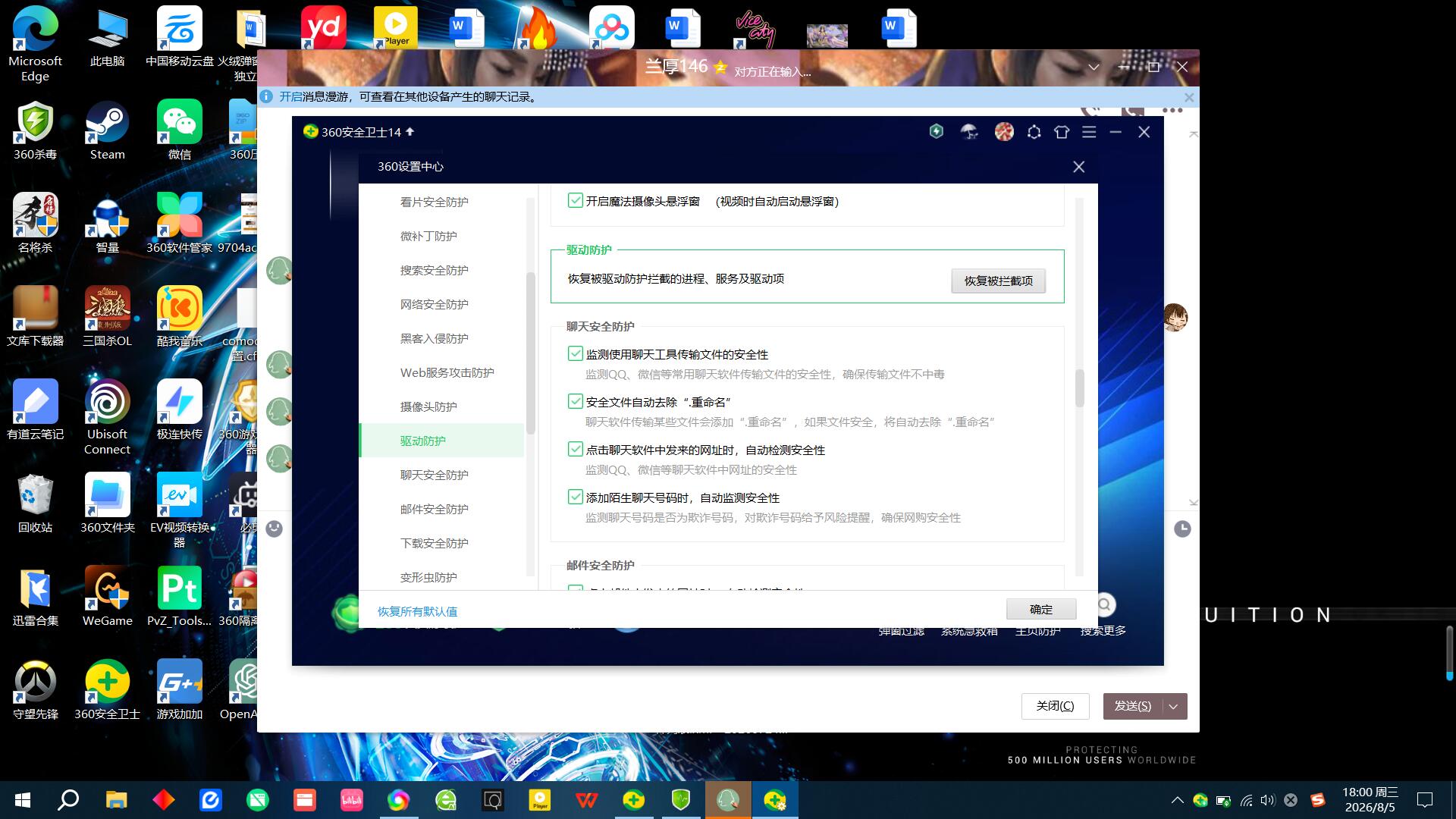Open 酷我音乐 desktop shortcut
1456x819 pixels.
pyautogui.click(x=180, y=316)
